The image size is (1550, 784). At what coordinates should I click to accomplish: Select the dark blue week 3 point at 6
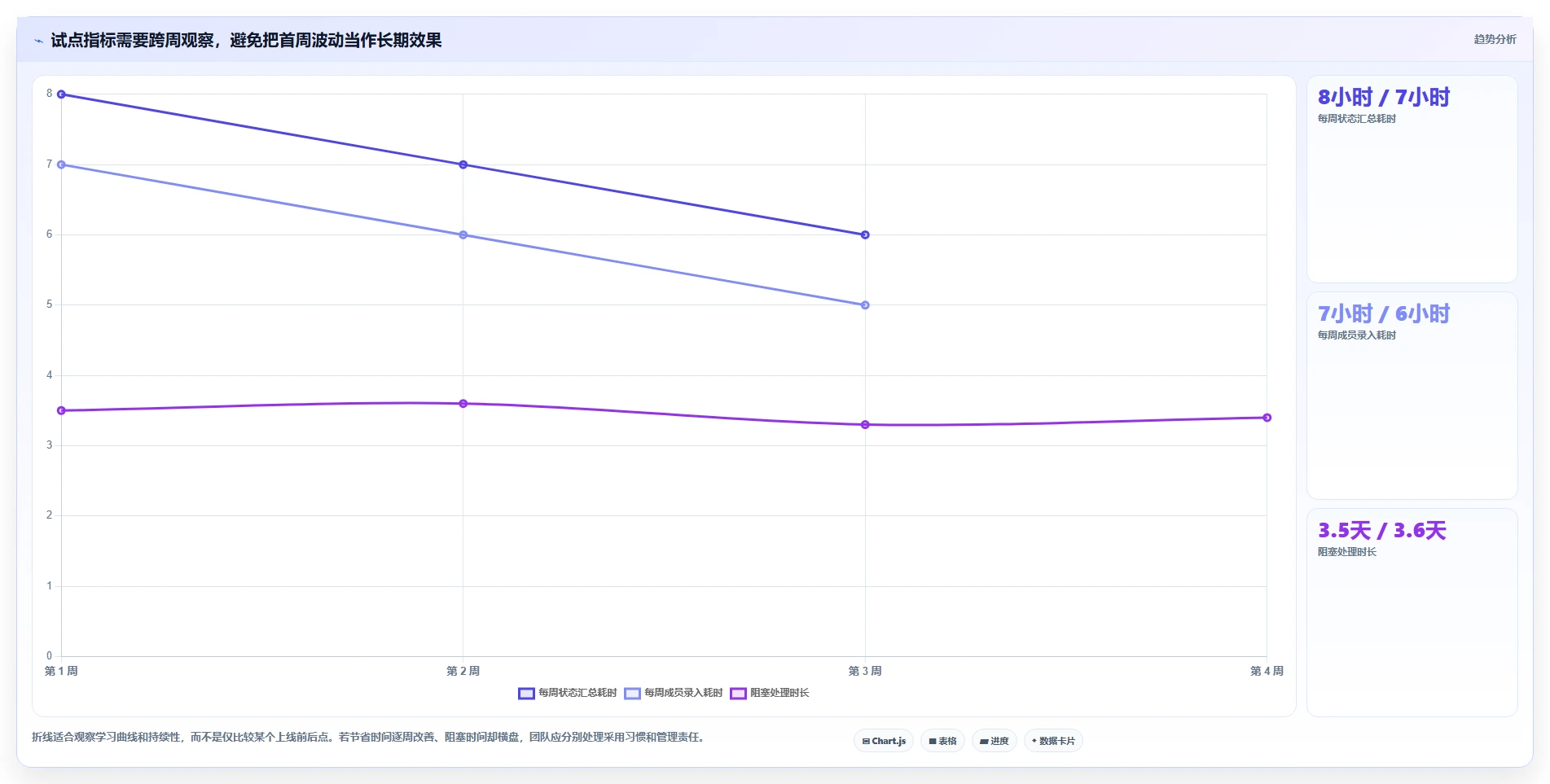point(865,235)
